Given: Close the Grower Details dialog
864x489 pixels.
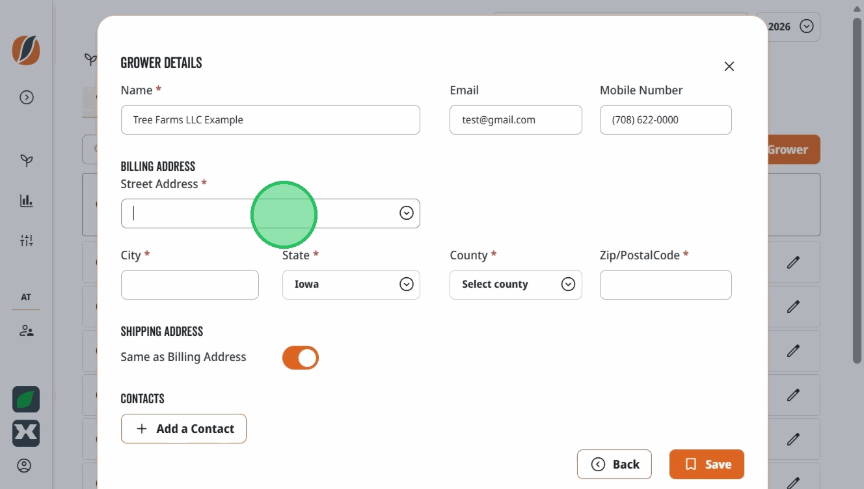Looking at the screenshot, I should coord(729,66).
